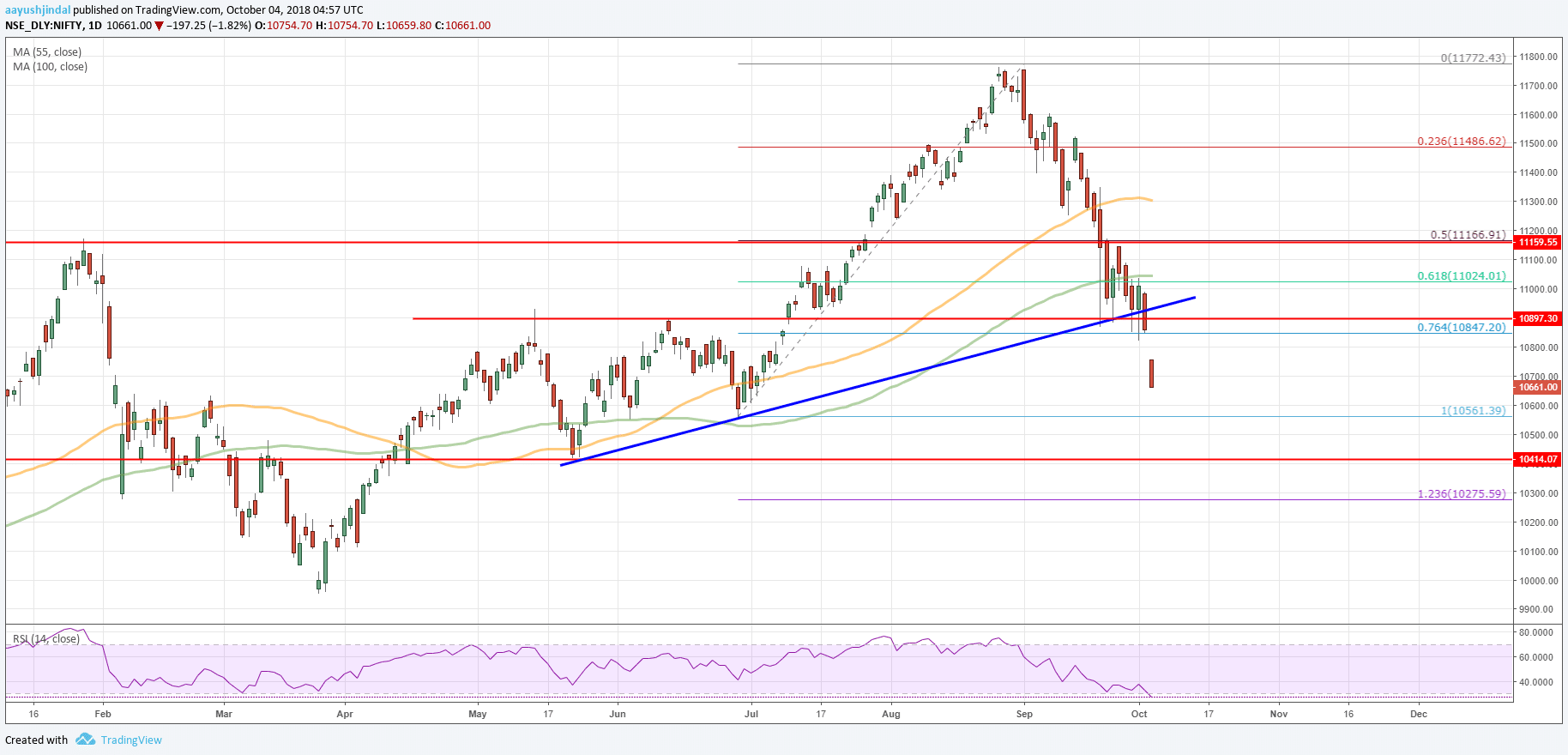
Task: Click the RSI (14, close) indicator label
Action: click(x=46, y=639)
